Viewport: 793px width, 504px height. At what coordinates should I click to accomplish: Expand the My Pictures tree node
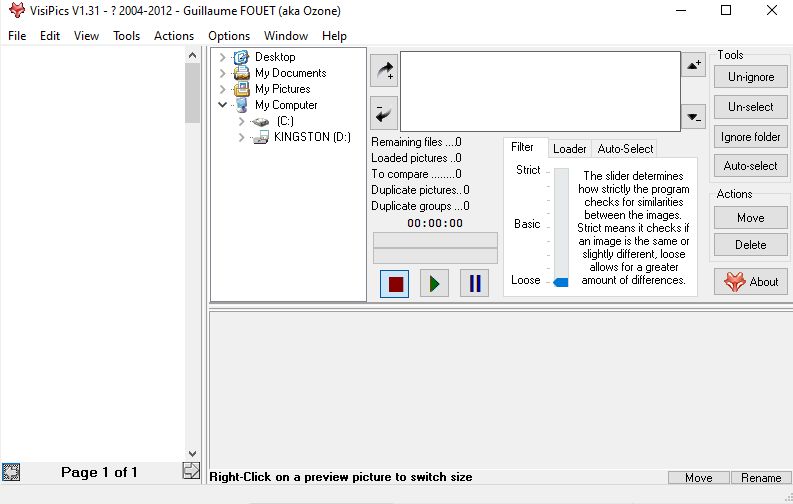tap(223, 89)
